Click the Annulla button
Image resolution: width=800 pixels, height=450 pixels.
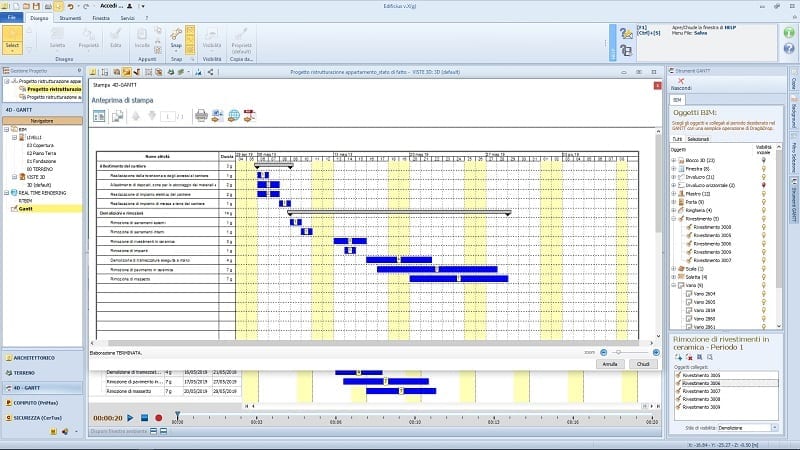click(607, 364)
